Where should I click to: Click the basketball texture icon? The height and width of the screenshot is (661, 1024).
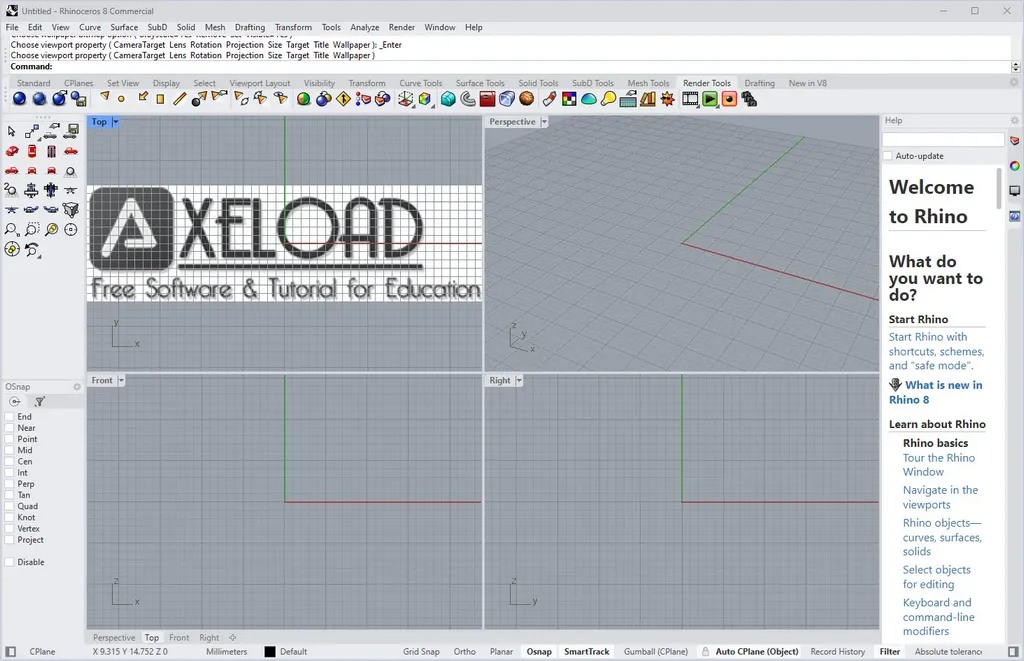(526, 99)
